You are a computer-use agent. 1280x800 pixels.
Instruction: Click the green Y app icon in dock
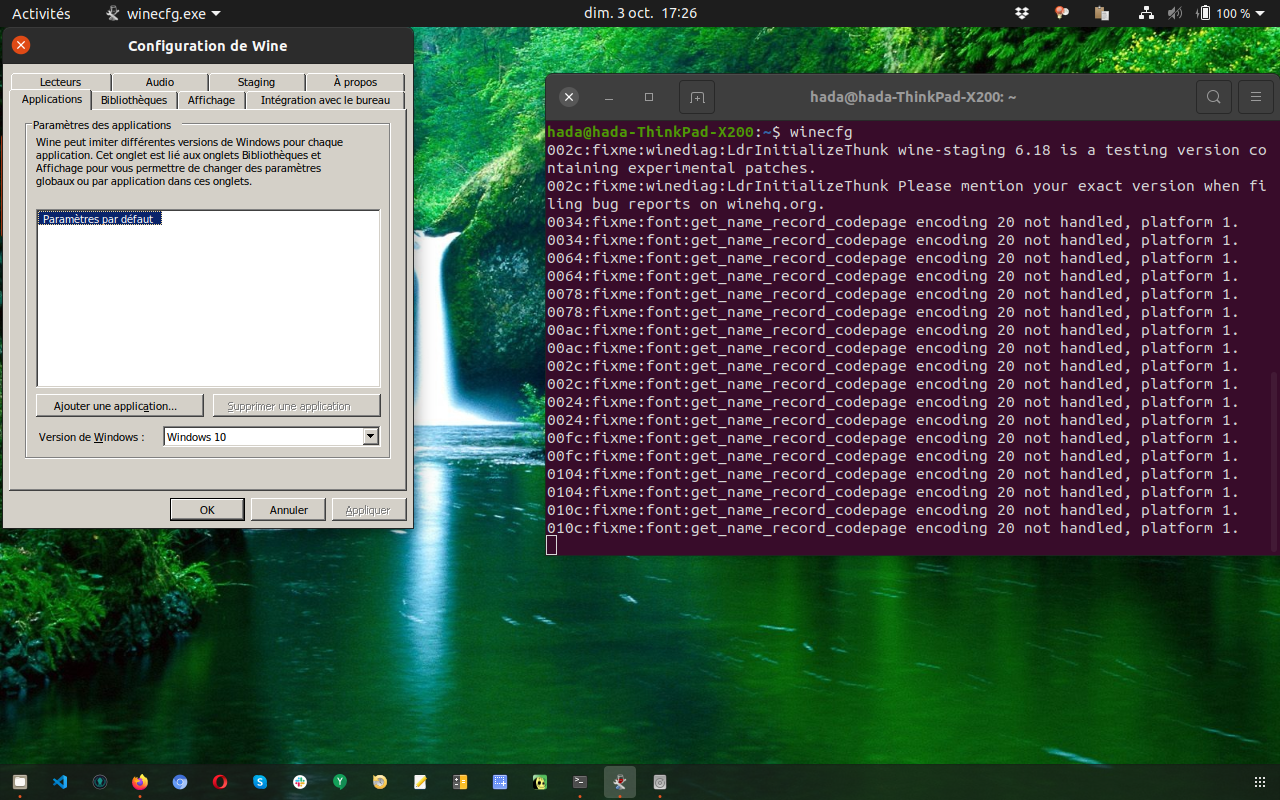click(340, 782)
